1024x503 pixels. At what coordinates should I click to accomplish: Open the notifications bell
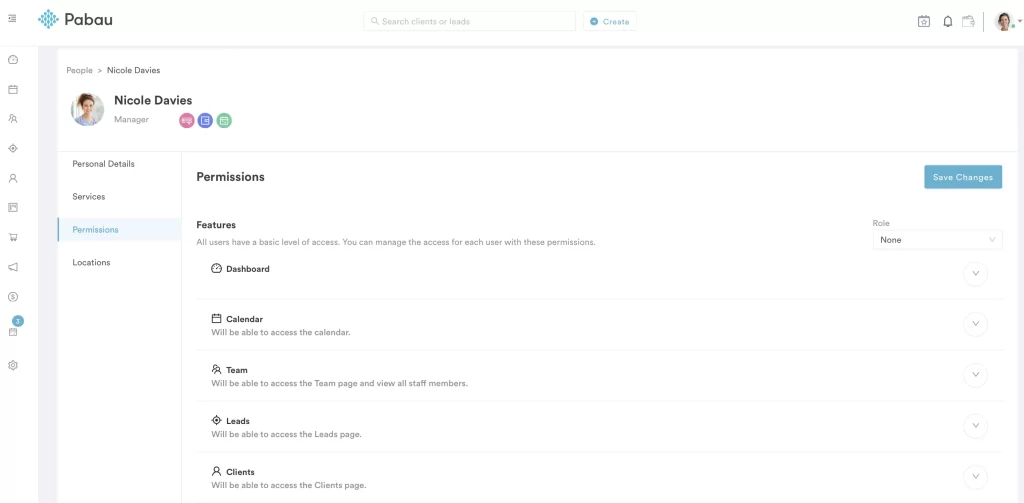point(948,21)
